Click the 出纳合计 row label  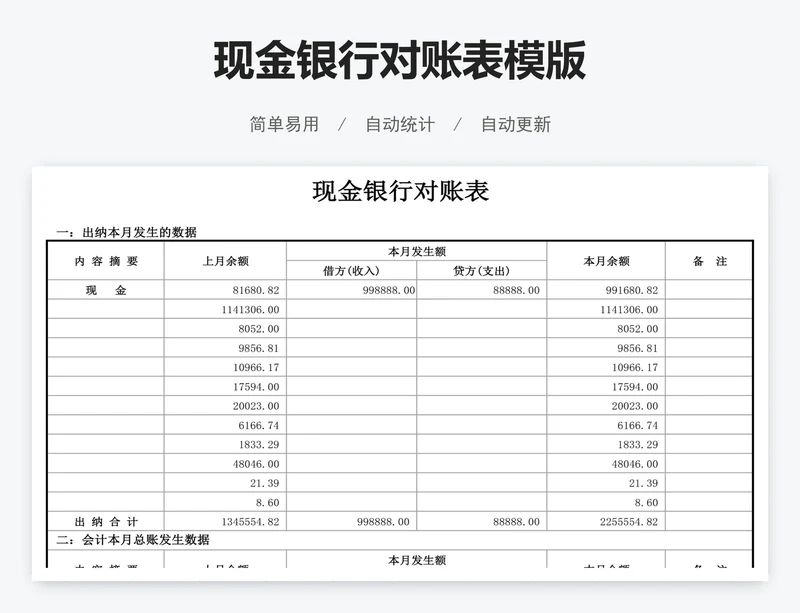tap(106, 522)
